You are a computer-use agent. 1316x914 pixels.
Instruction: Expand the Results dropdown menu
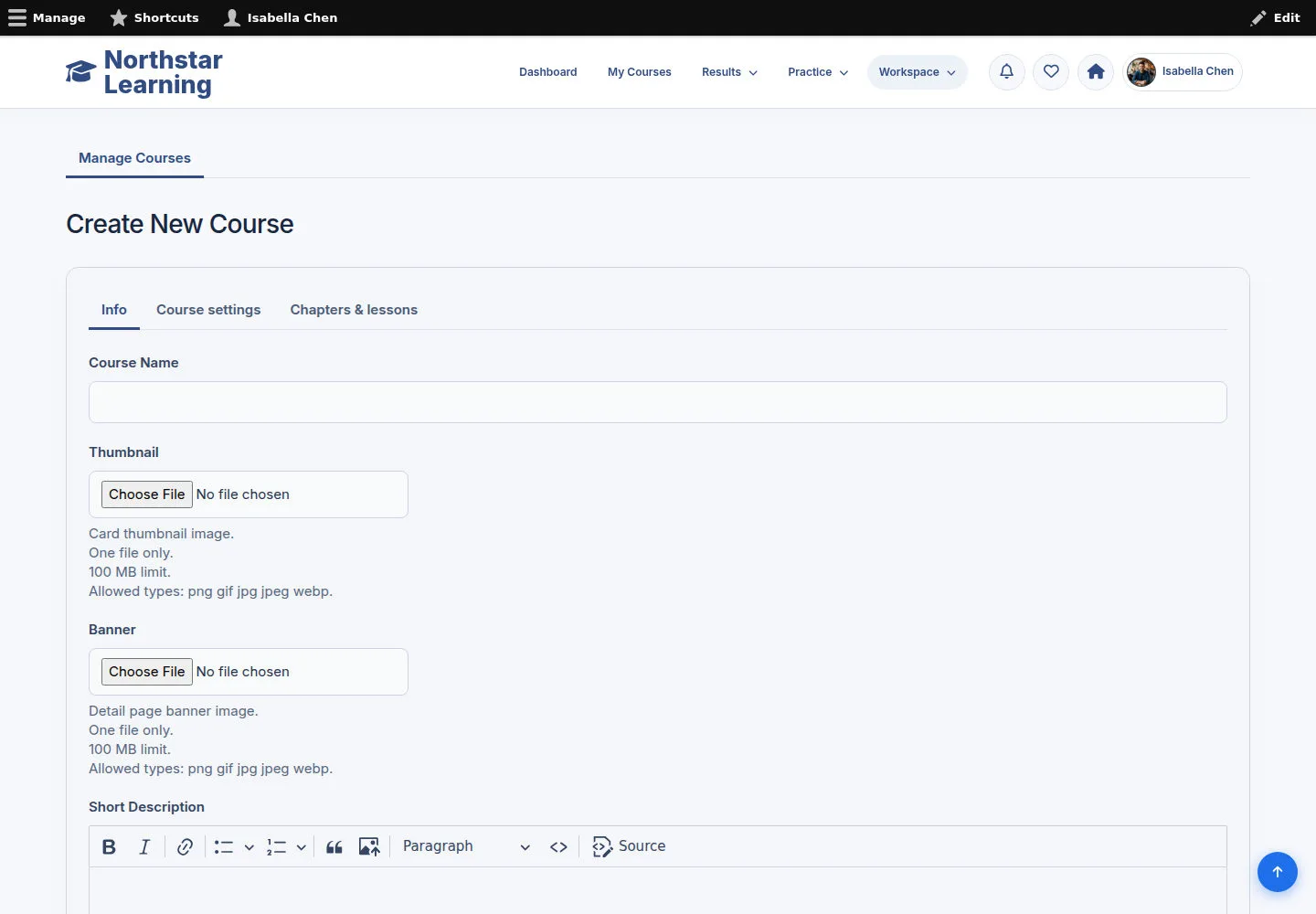[x=729, y=72]
